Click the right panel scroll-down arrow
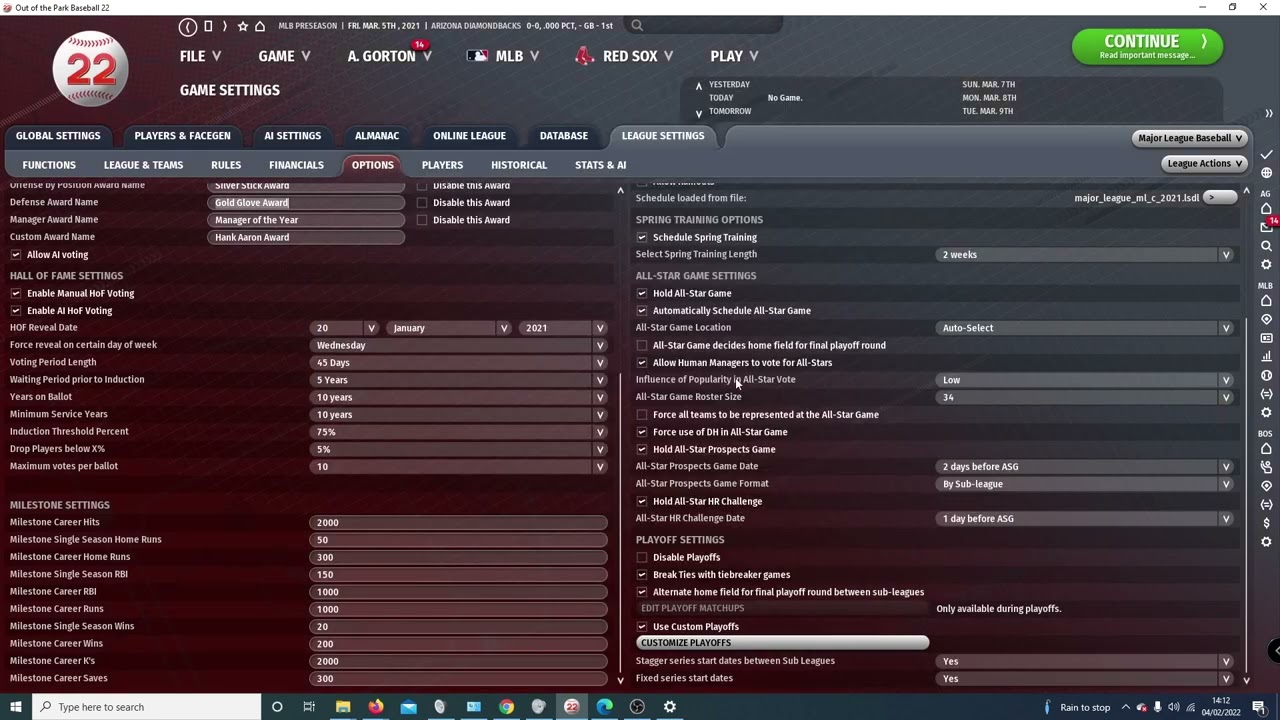This screenshot has width=1280, height=720. tap(1246, 680)
